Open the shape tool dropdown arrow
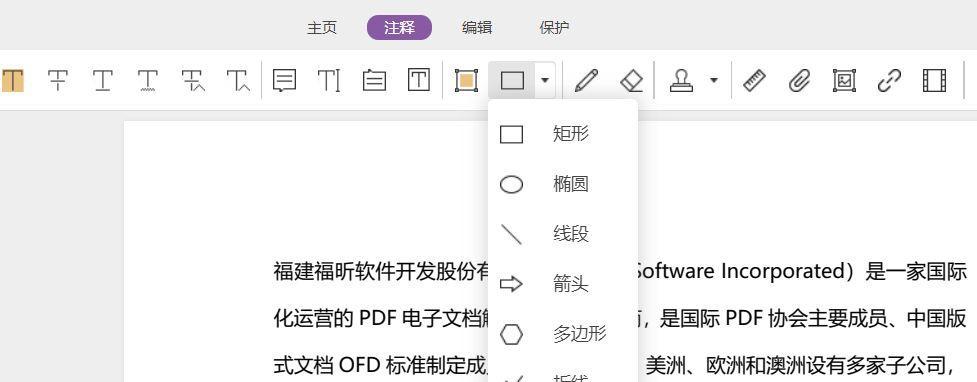This screenshot has width=977, height=382. coord(545,80)
